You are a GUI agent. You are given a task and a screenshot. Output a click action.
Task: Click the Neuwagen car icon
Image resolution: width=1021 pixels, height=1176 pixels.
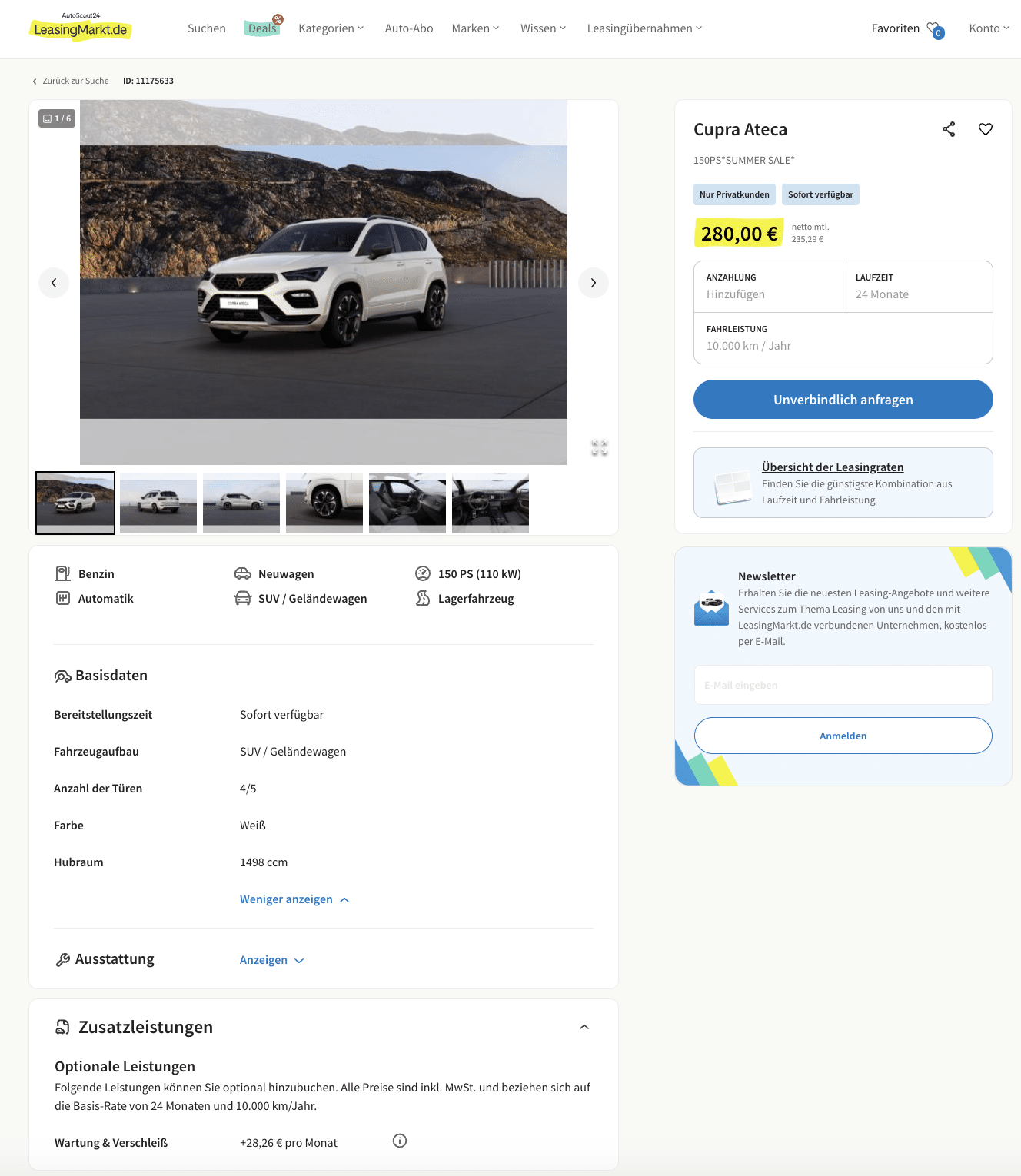pyautogui.click(x=243, y=573)
